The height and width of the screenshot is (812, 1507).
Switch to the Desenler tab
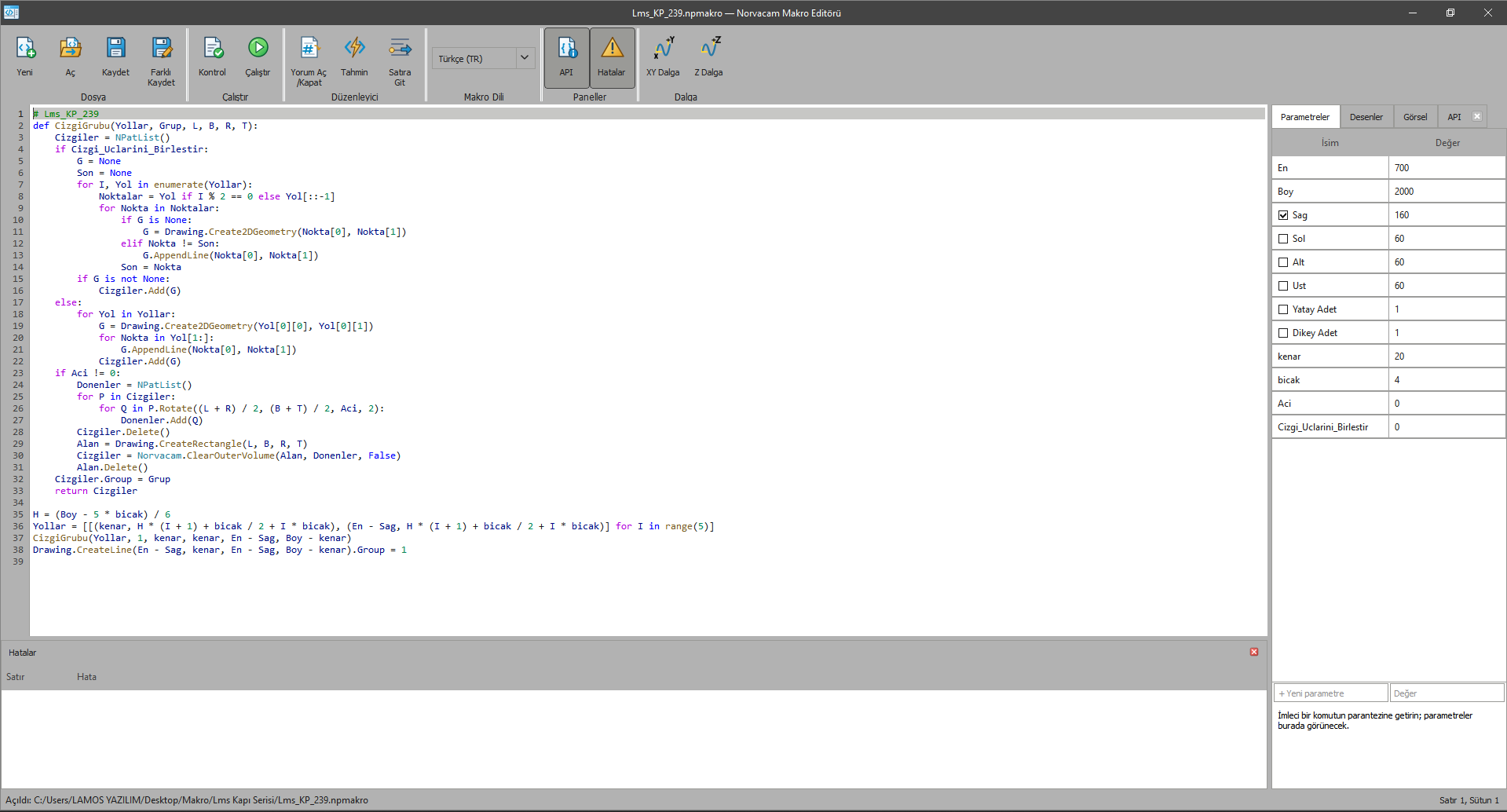coord(1366,117)
